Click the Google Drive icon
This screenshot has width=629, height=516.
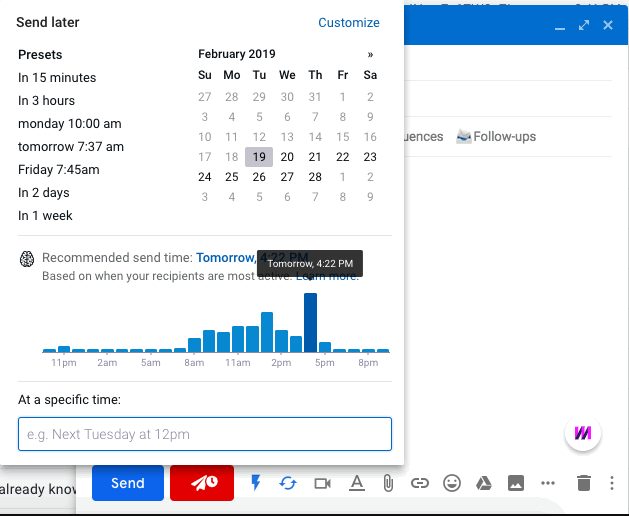click(483, 483)
